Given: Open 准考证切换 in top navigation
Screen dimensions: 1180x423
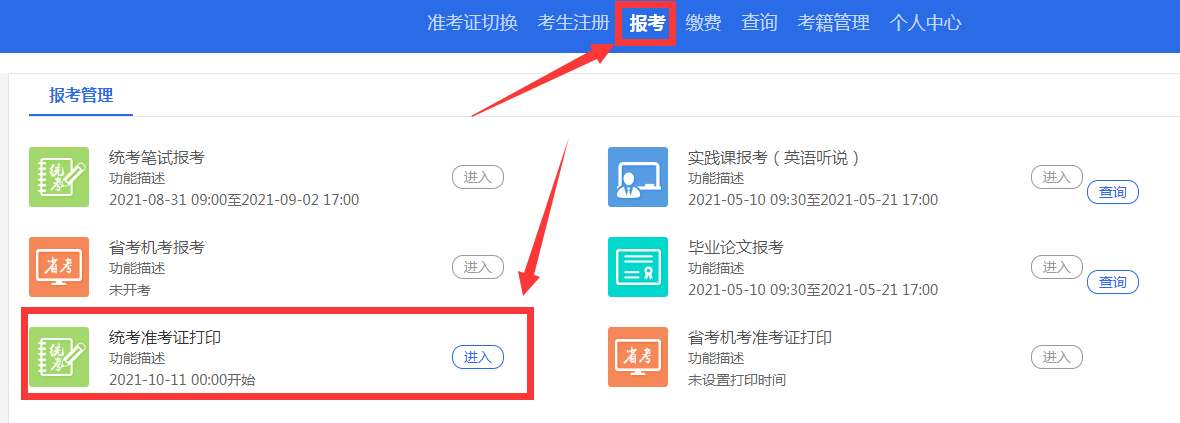Looking at the screenshot, I should pyautogui.click(x=472, y=23).
